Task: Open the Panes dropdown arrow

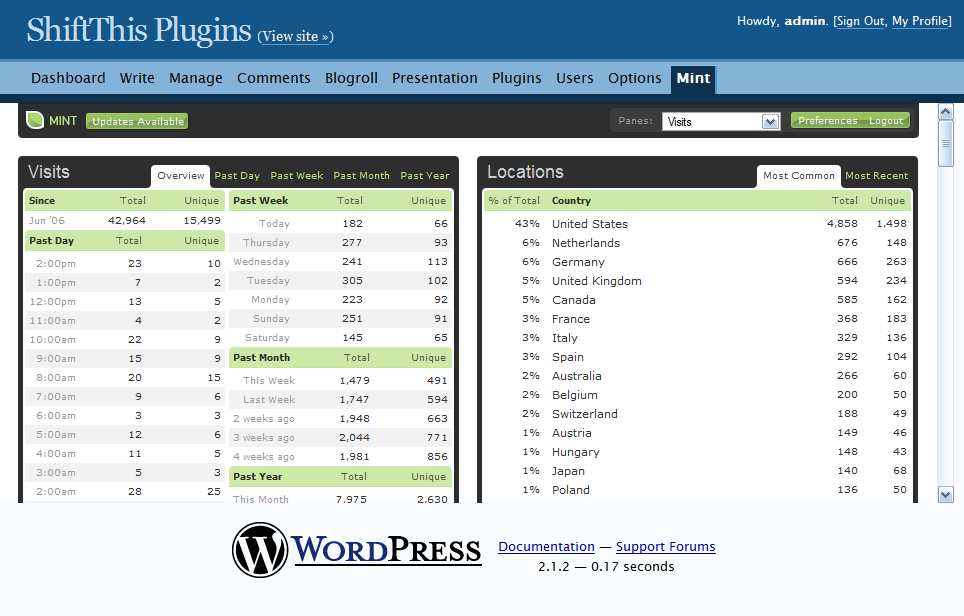Action: coord(770,122)
